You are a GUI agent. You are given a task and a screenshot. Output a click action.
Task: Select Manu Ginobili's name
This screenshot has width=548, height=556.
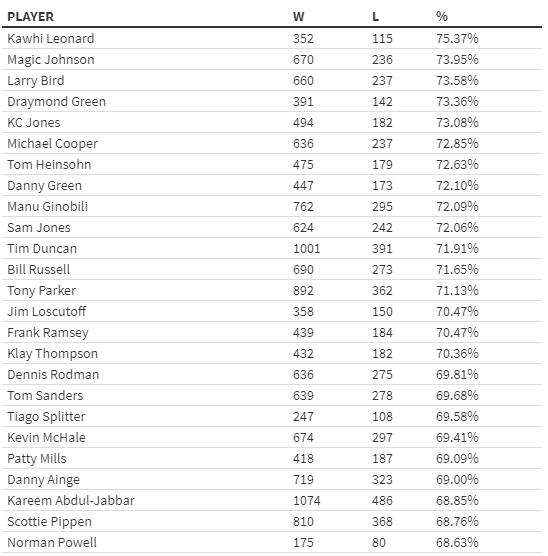pyautogui.click(x=48, y=206)
